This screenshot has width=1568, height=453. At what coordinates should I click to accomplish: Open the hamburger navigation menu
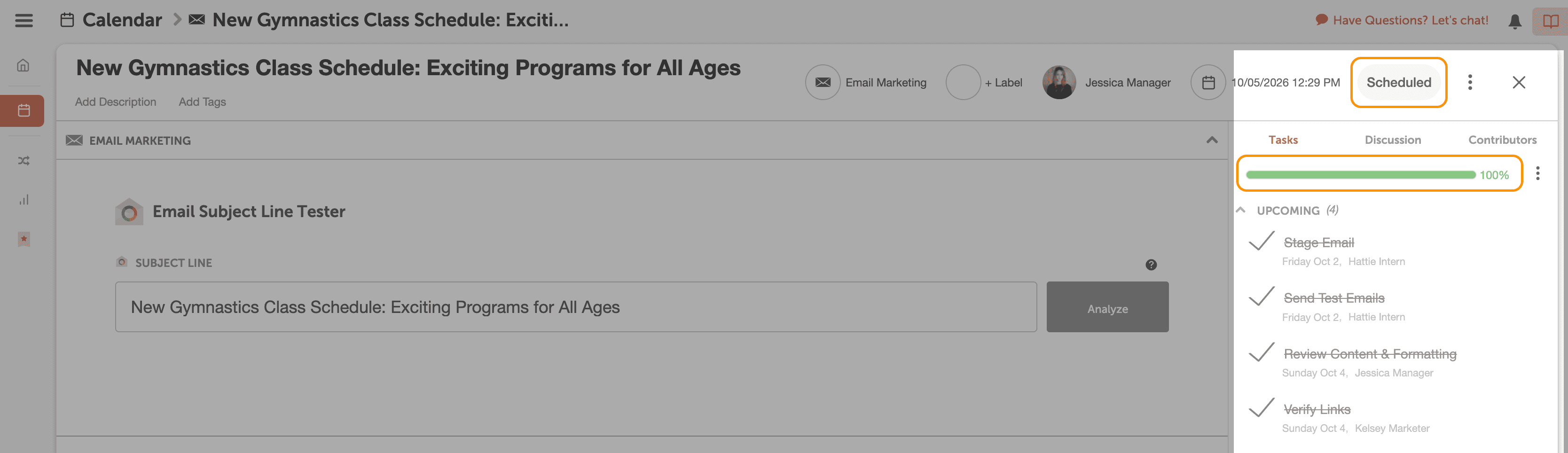tap(24, 21)
